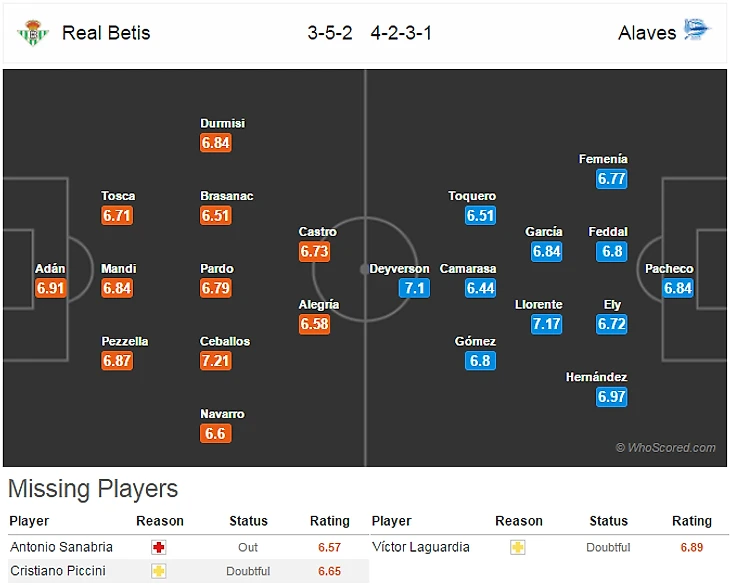Click the WhoScored.com watermark on the pitch
Viewport: 730px width, 585px height.
pyautogui.click(x=666, y=448)
